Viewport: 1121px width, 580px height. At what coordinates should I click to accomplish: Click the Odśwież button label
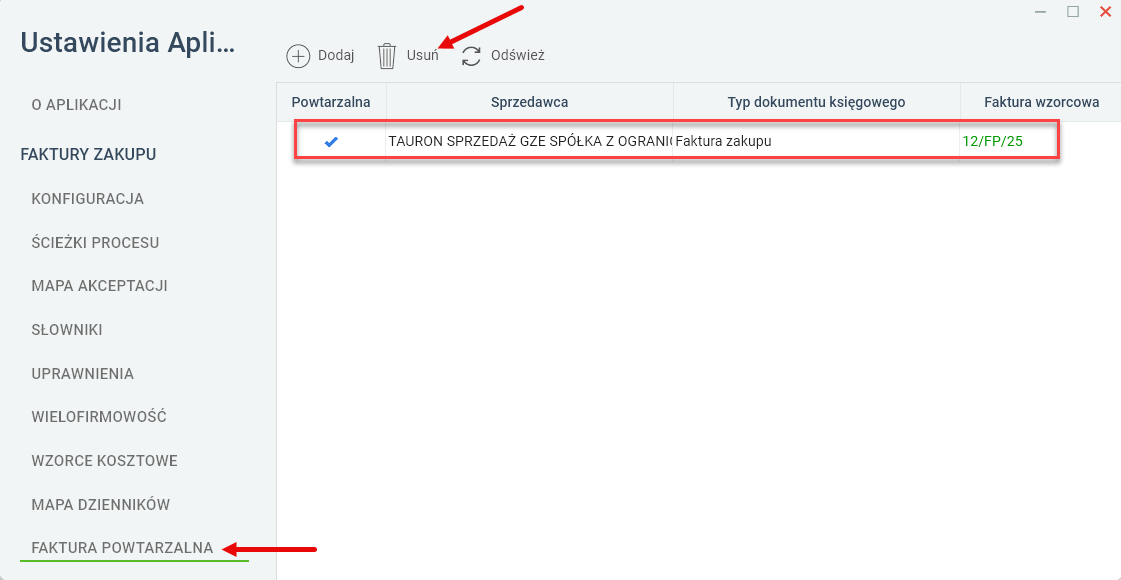518,55
